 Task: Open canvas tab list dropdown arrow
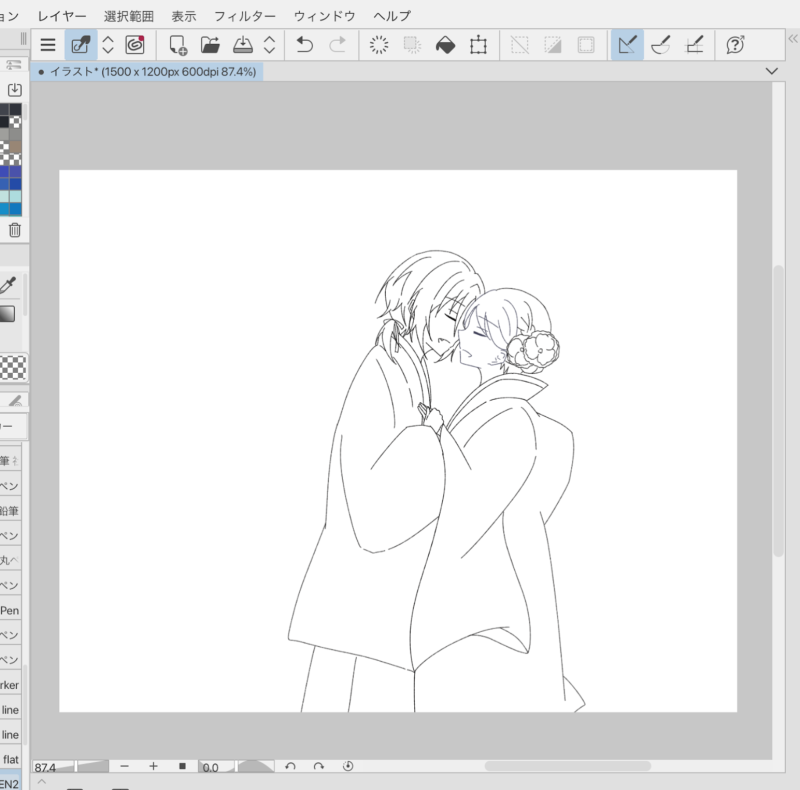click(x=772, y=71)
